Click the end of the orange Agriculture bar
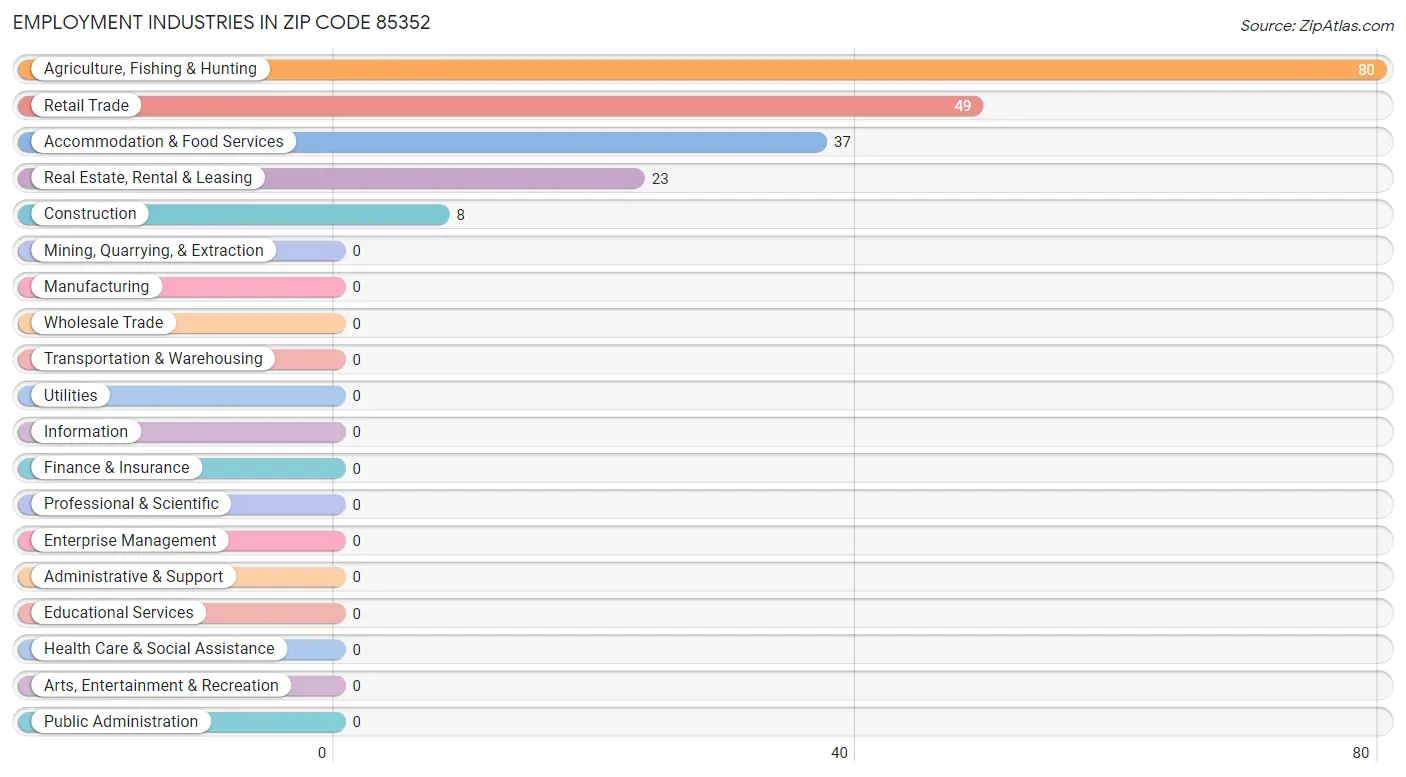The width and height of the screenshot is (1406, 777). pos(1380,70)
